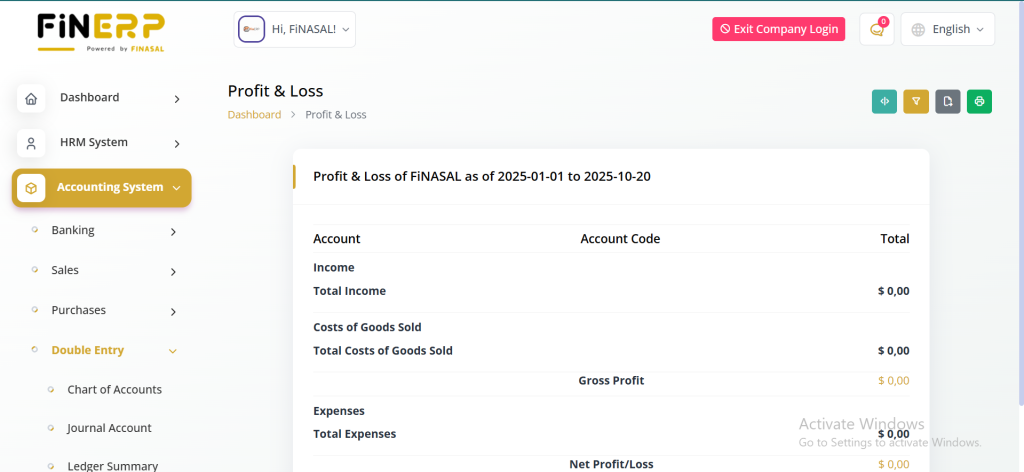Open Chart of Accounts page
Screen dimensions: 1024x472
point(114,390)
